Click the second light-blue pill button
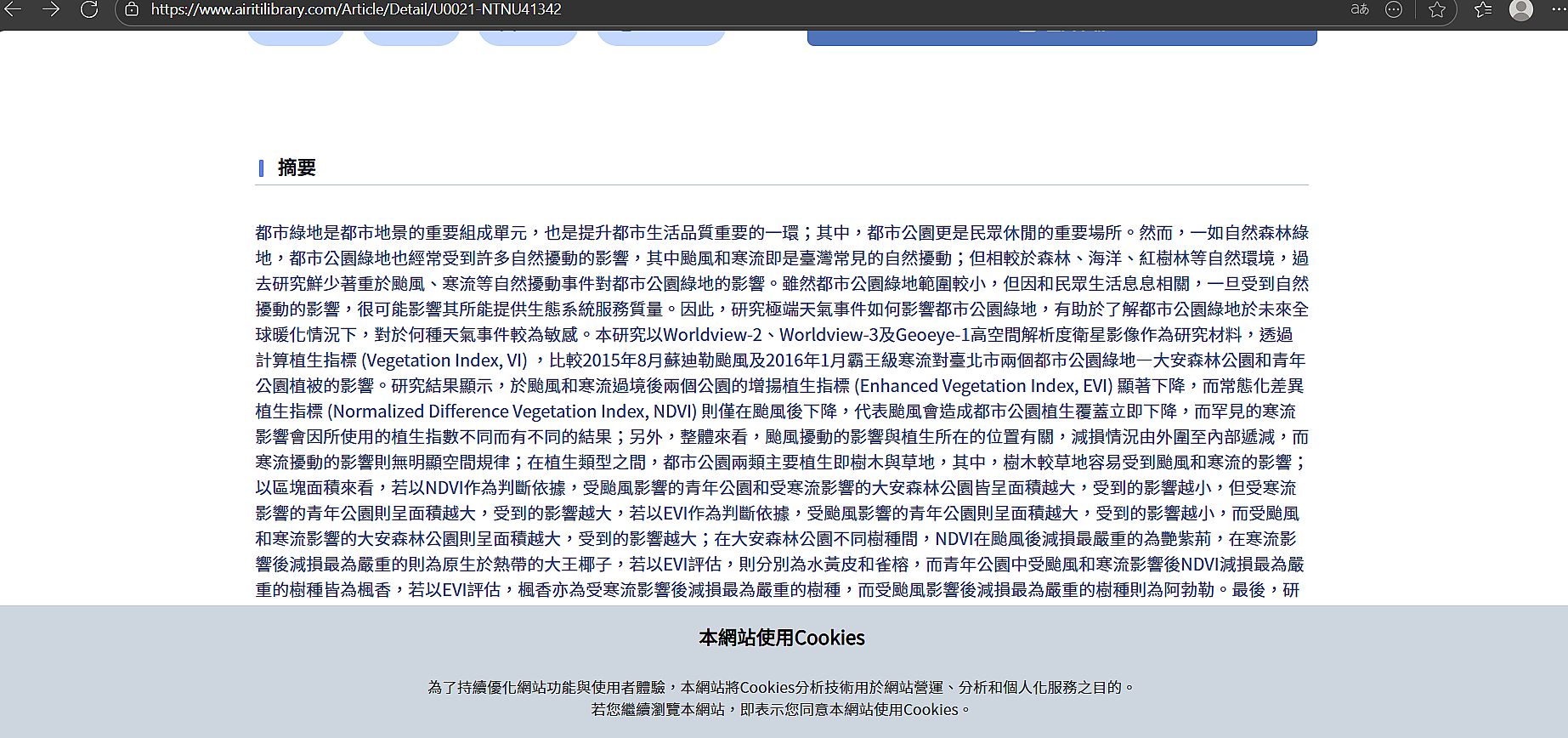 (411, 37)
